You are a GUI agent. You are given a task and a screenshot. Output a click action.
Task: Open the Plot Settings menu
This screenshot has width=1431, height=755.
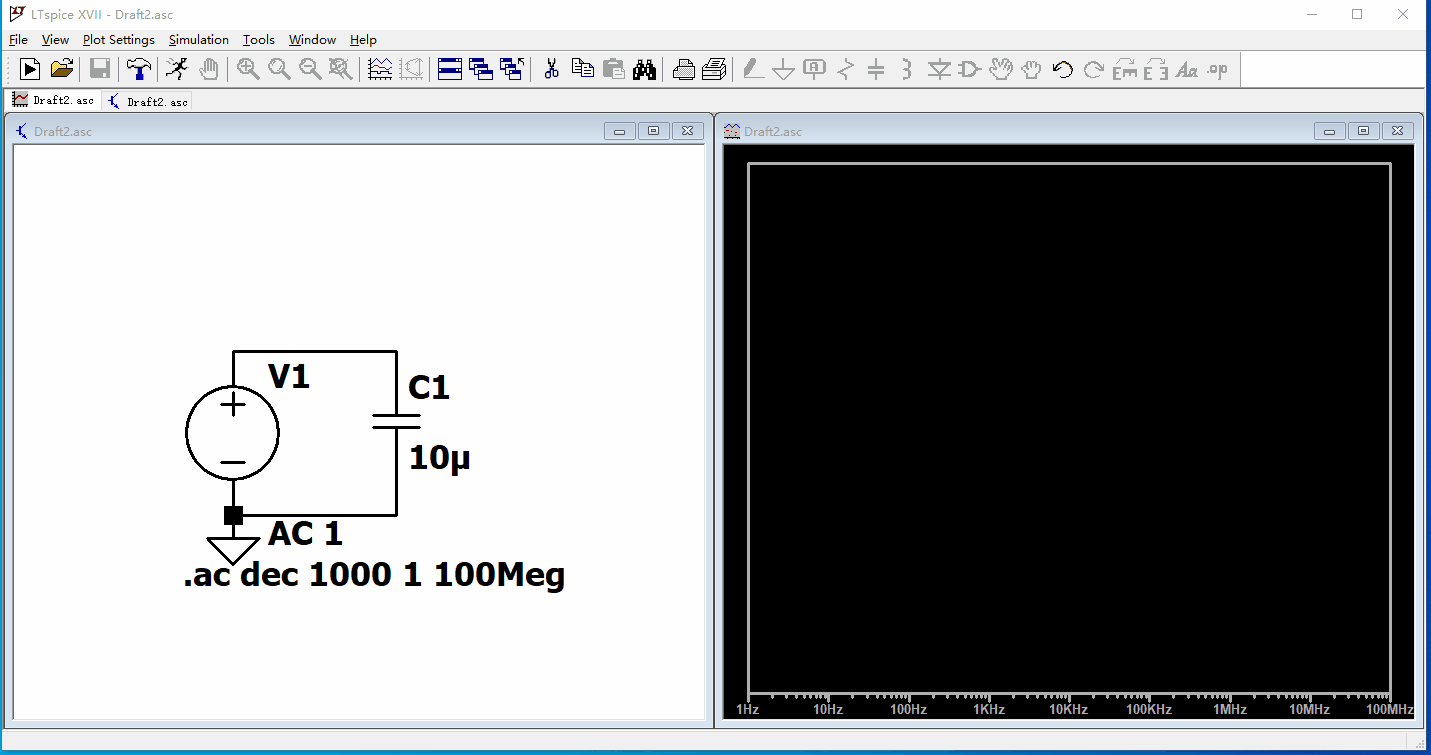pos(119,40)
